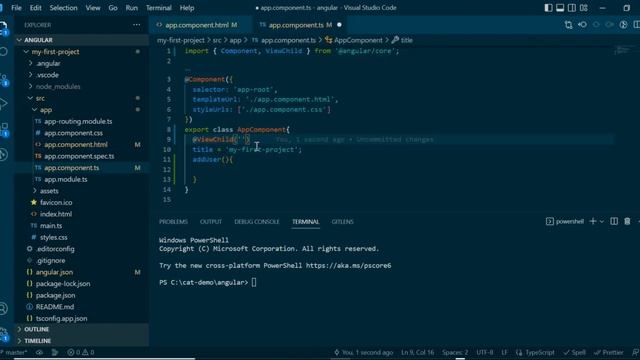Image resolution: width=640 pixels, height=360 pixels.
Task: Open the Search view in activity bar
Action: [x=4, y=52]
